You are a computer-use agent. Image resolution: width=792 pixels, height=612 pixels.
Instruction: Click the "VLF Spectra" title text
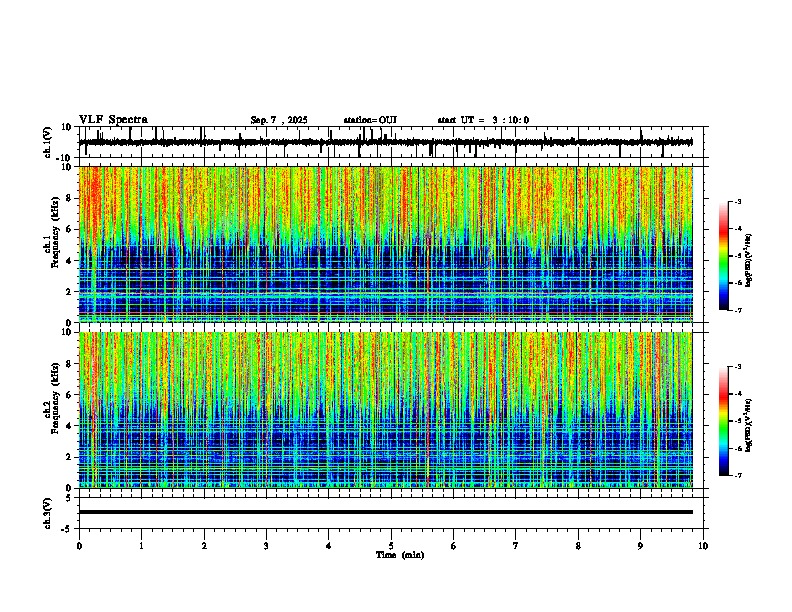pyautogui.click(x=113, y=120)
